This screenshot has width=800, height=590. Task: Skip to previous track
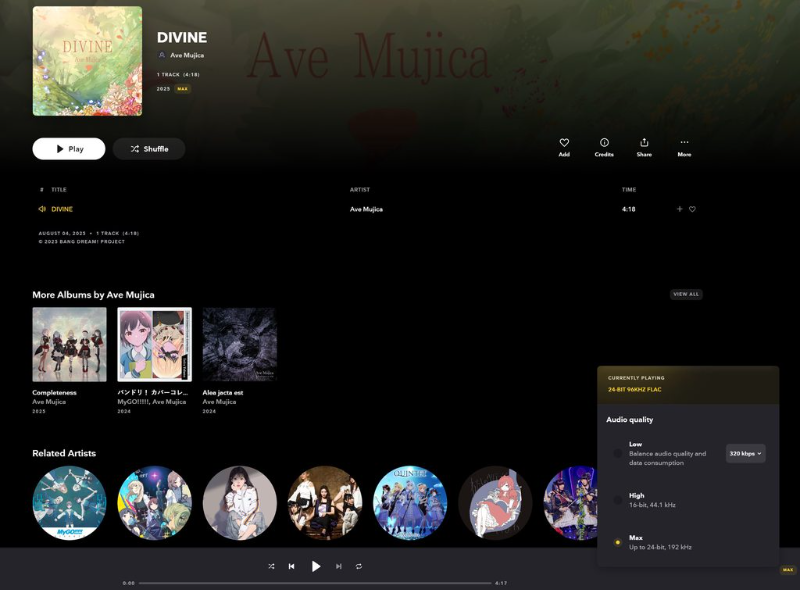(292, 566)
